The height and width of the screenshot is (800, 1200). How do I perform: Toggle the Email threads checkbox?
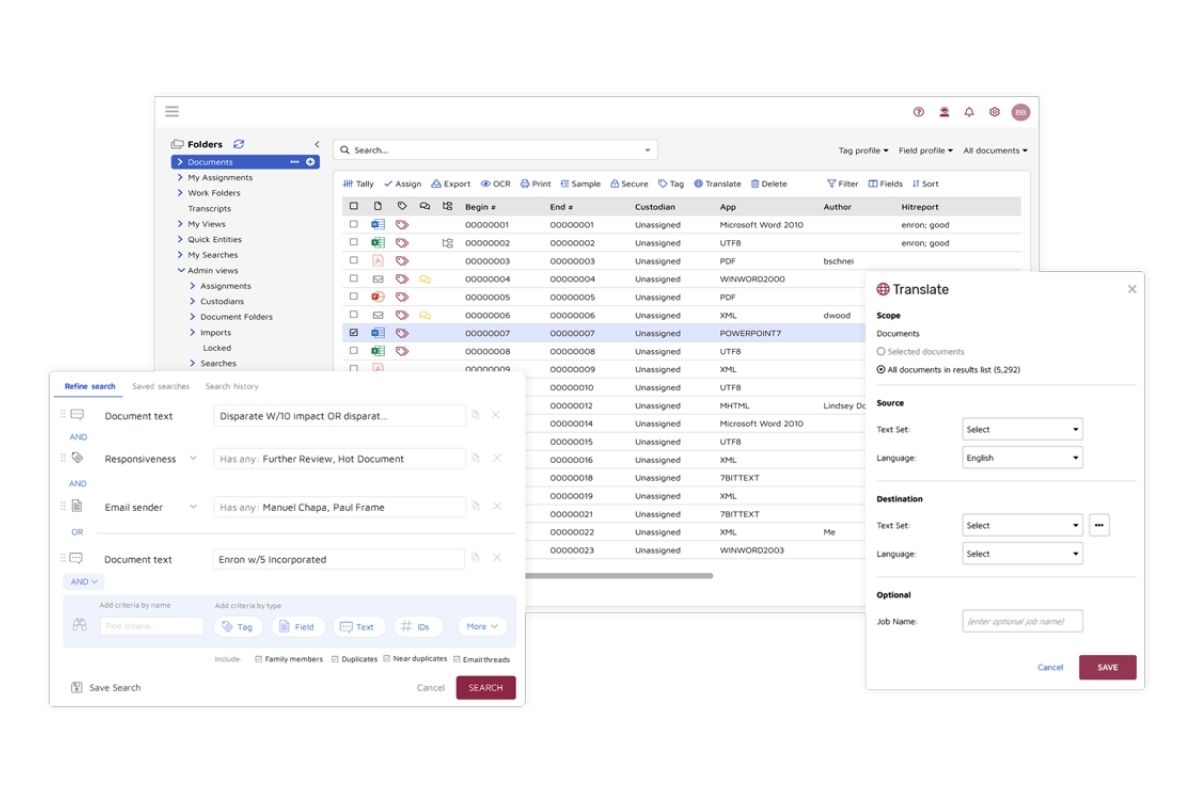[x=456, y=659]
